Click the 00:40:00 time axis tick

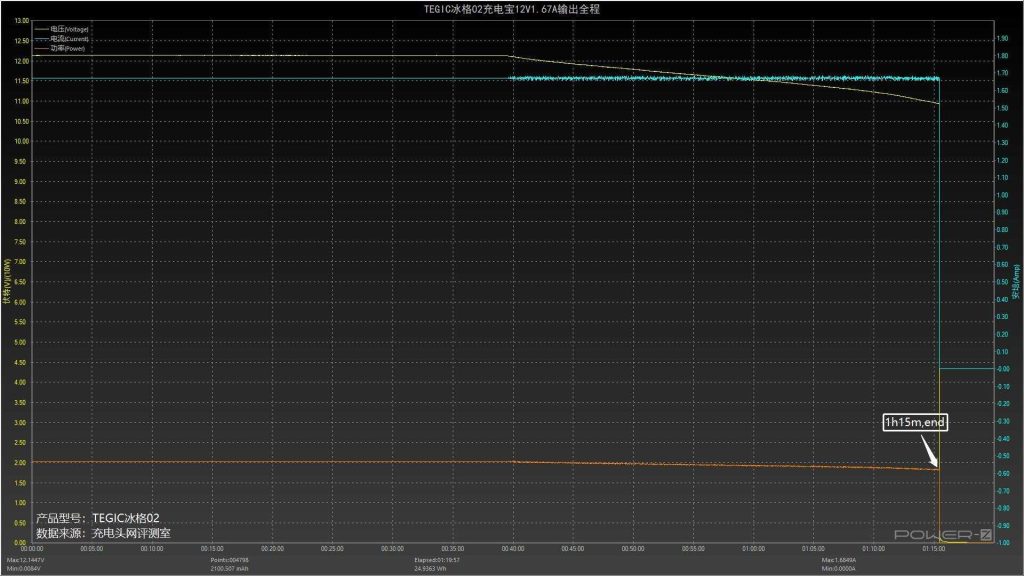(513, 549)
